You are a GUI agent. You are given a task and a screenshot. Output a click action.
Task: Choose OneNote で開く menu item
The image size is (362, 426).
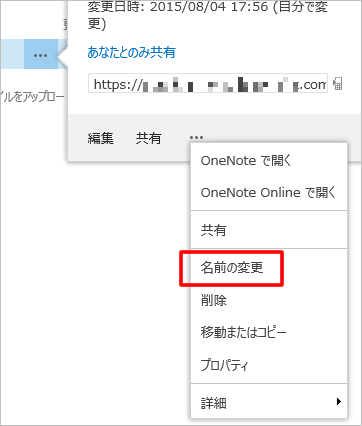pos(269,161)
